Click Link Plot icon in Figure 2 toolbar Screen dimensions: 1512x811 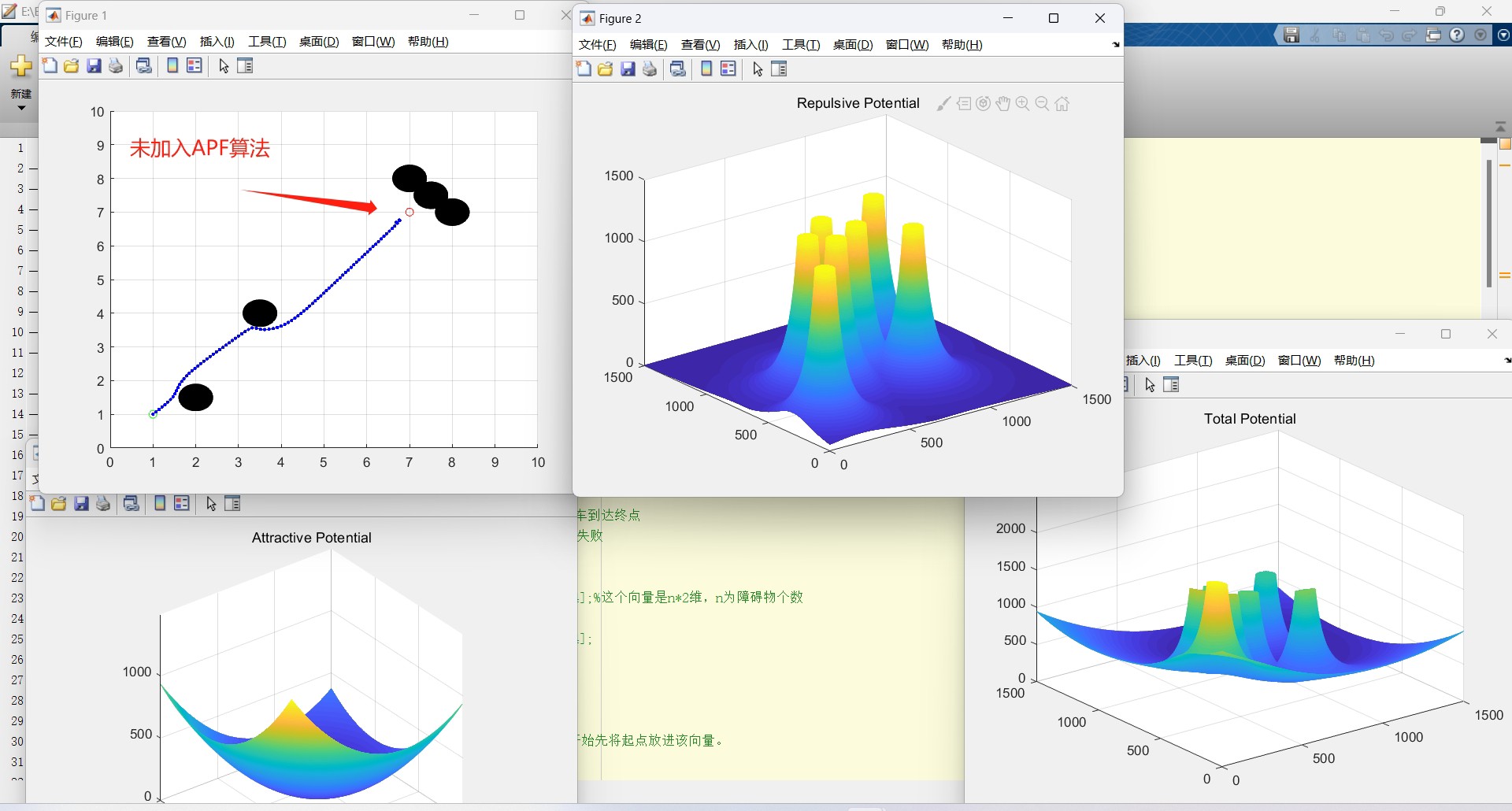coord(678,69)
